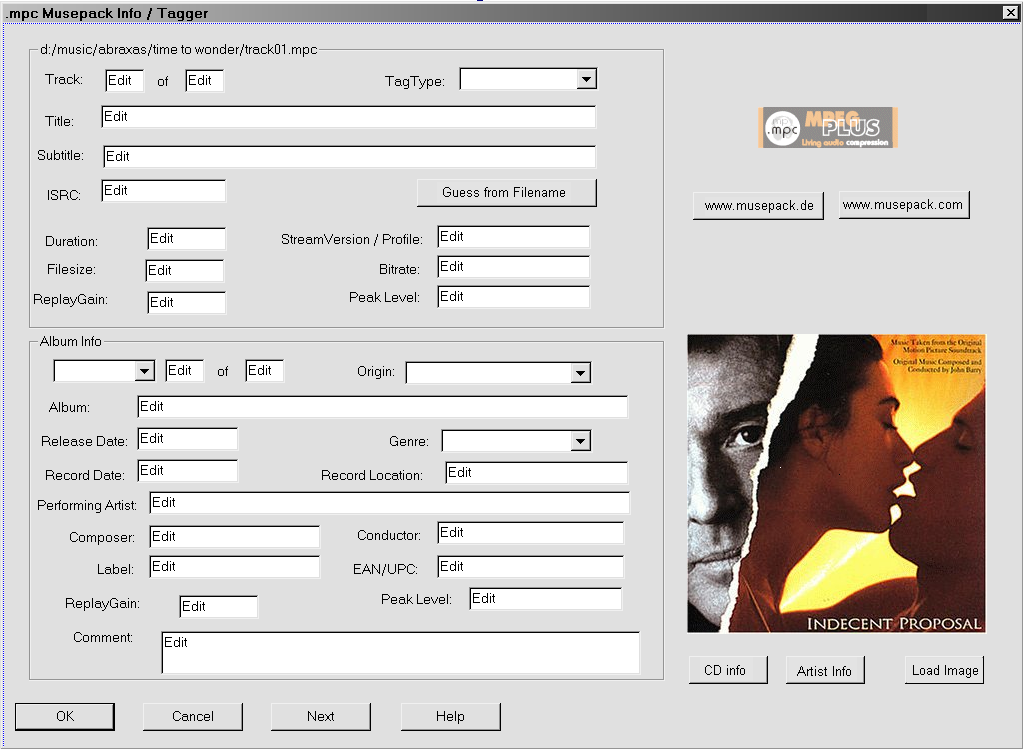This screenshot has width=1024, height=749.
Task: Open the www.musepack.de link button
Action: [x=758, y=206]
